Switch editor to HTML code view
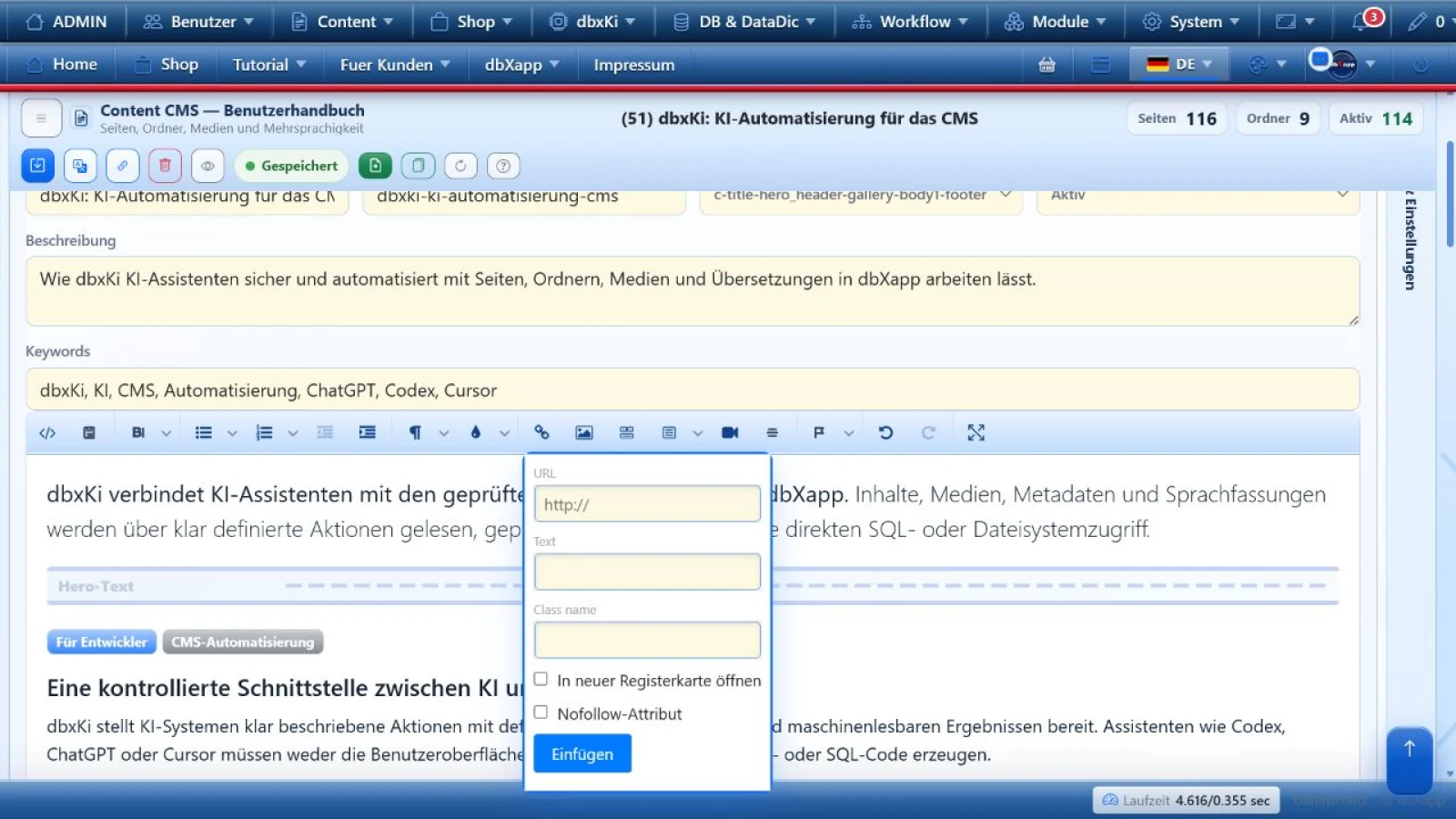Screen dimensions: 1456x819 [47, 433]
